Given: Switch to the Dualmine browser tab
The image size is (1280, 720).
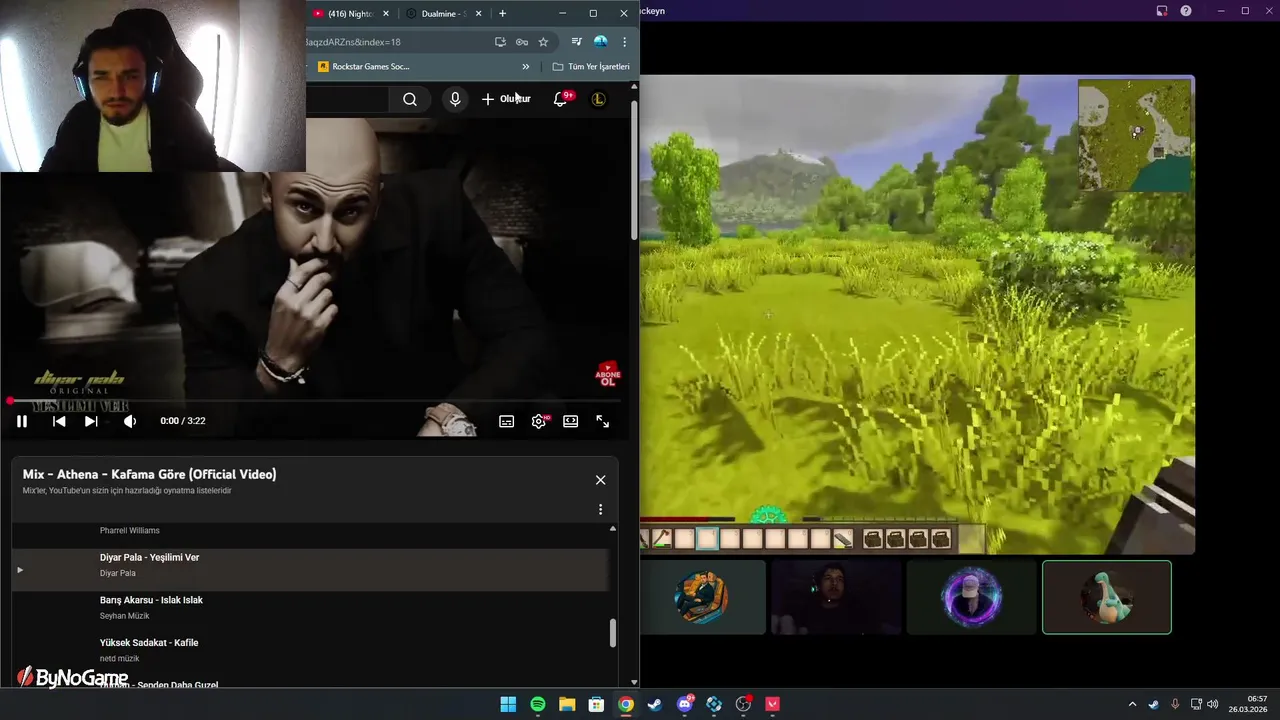Looking at the screenshot, I should click(444, 14).
